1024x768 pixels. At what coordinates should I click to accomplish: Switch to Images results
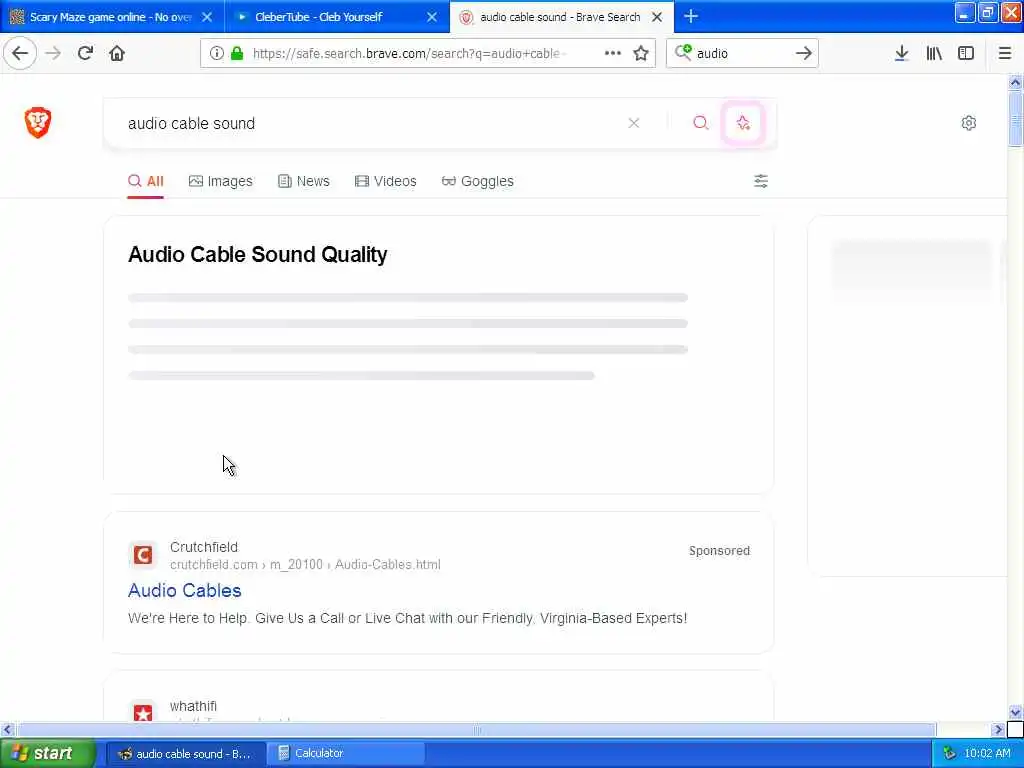coord(221,181)
